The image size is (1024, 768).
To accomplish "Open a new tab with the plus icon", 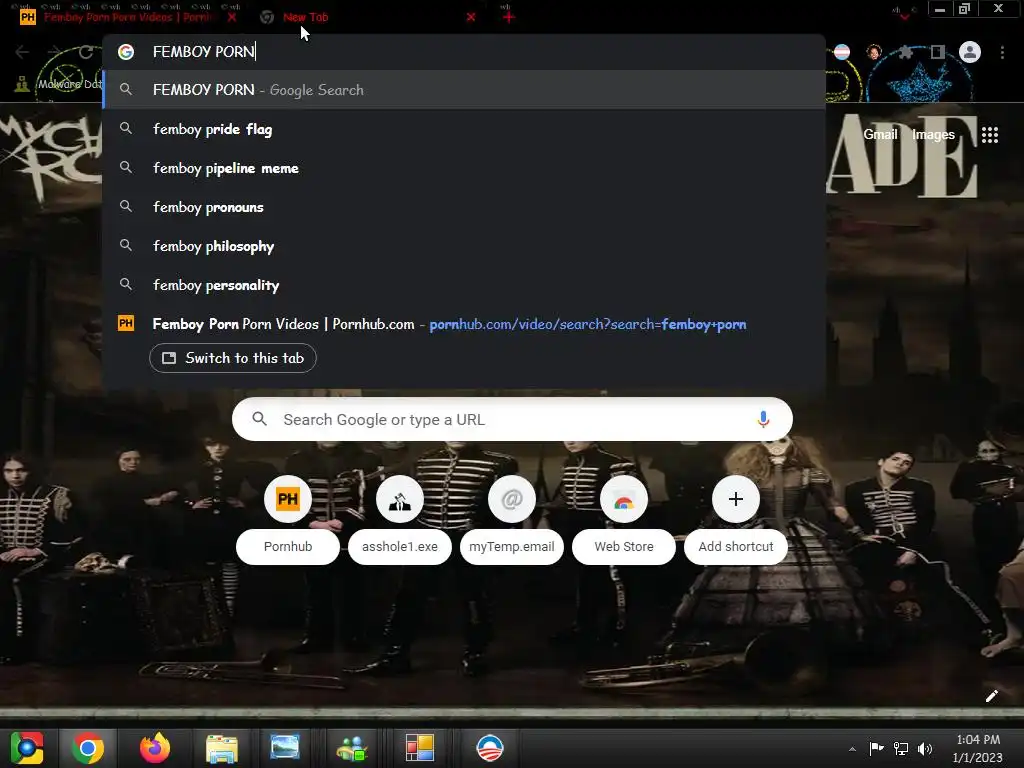I will tap(508, 18).
